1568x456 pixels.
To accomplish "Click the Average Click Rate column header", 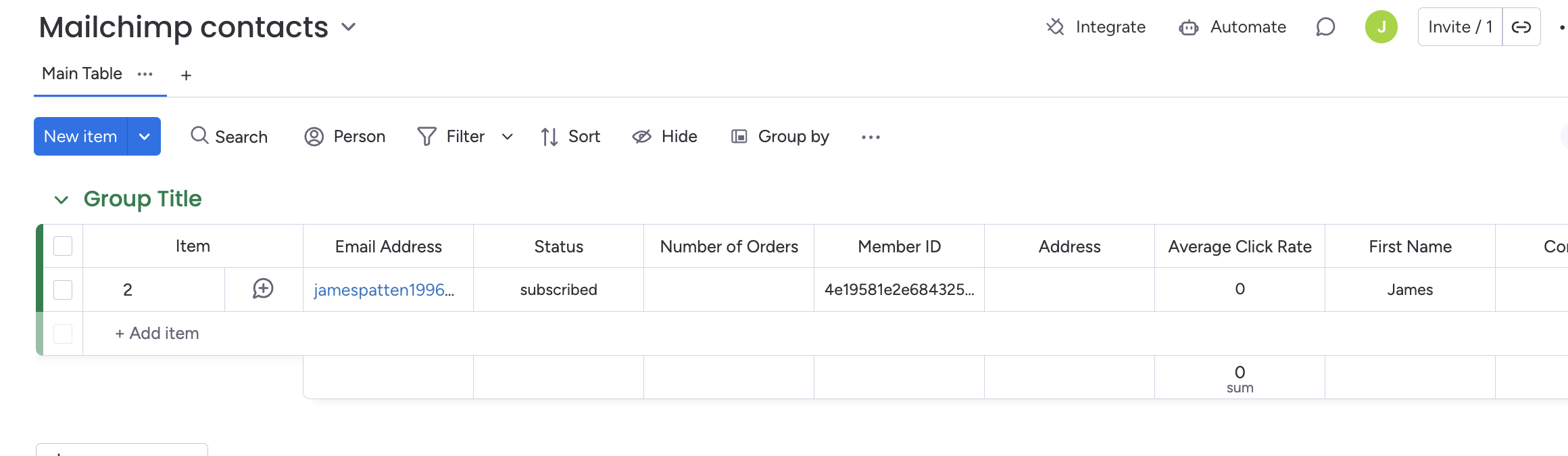I will (1240, 246).
